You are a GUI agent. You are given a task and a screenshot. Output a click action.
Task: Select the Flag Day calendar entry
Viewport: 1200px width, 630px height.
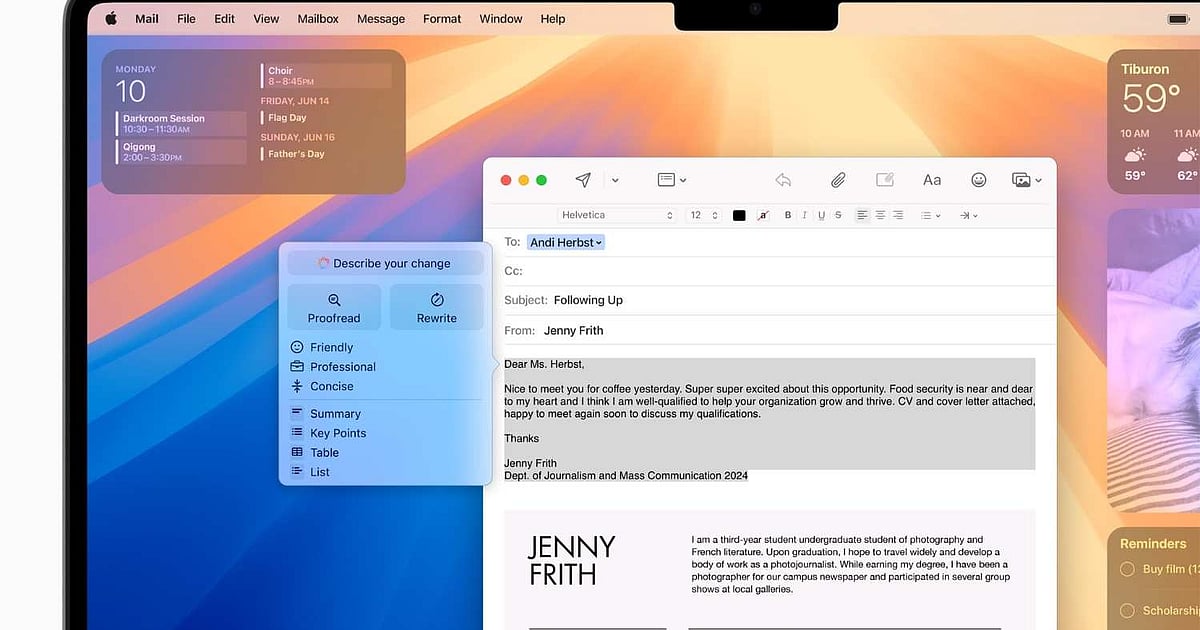pos(286,118)
